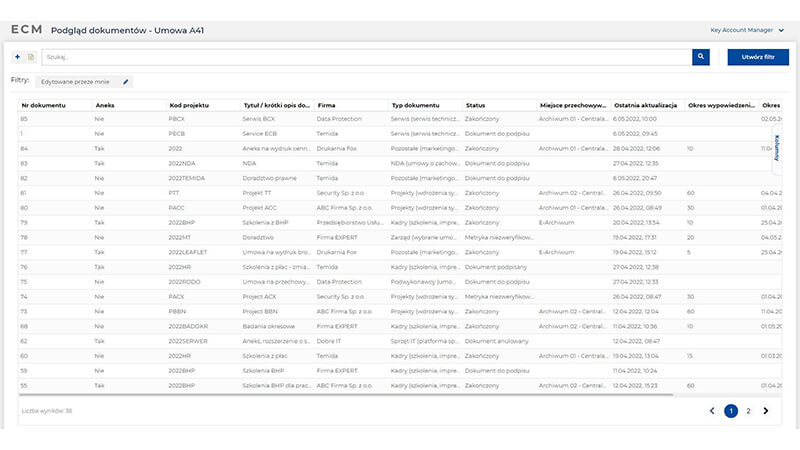This screenshot has width=800, height=450.
Task: Sort by 'Firma' column header
Action: point(327,105)
